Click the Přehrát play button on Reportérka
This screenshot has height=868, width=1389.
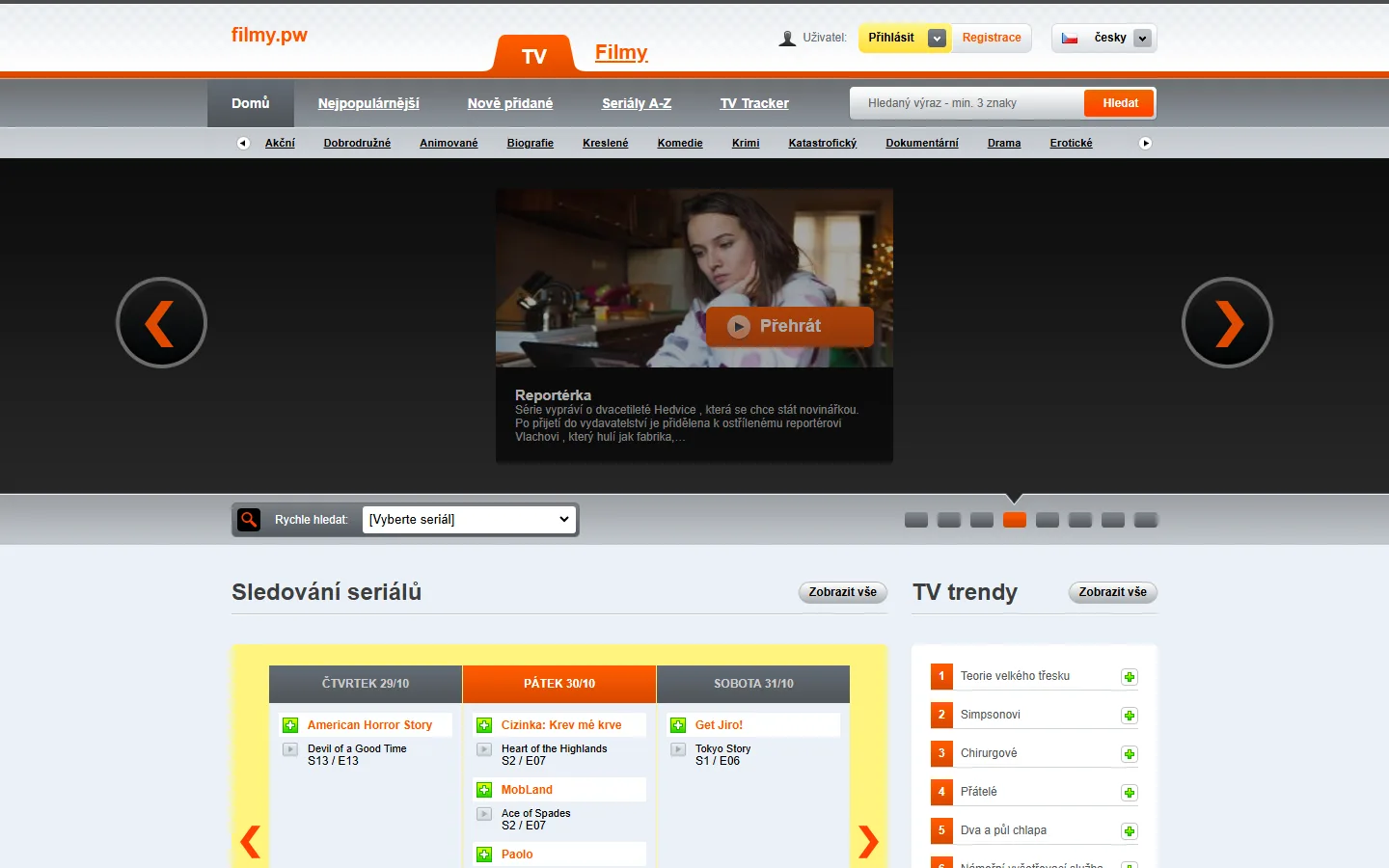[x=790, y=327]
